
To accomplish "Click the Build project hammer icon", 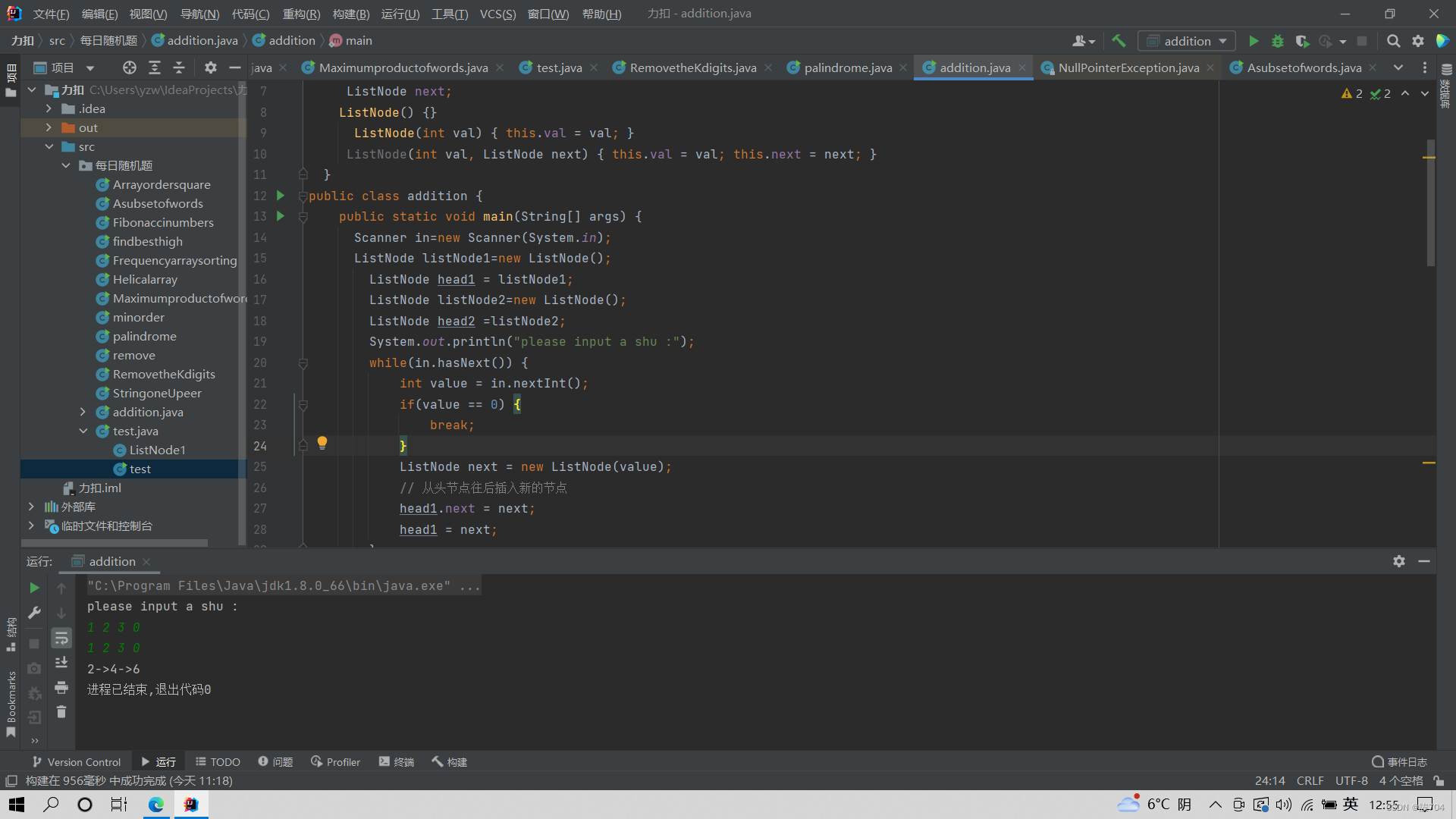I will (1119, 41).
